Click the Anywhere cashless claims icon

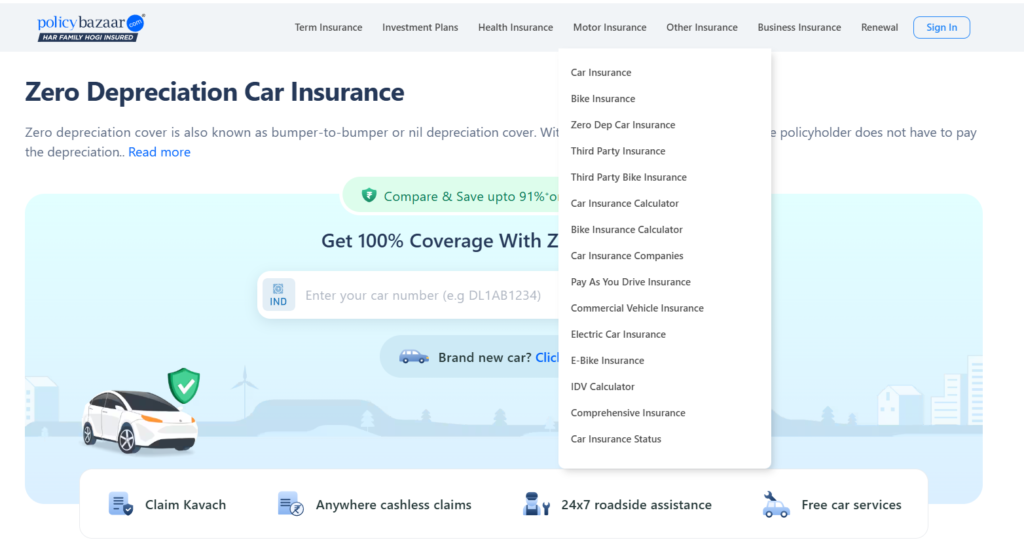[291, 504]
